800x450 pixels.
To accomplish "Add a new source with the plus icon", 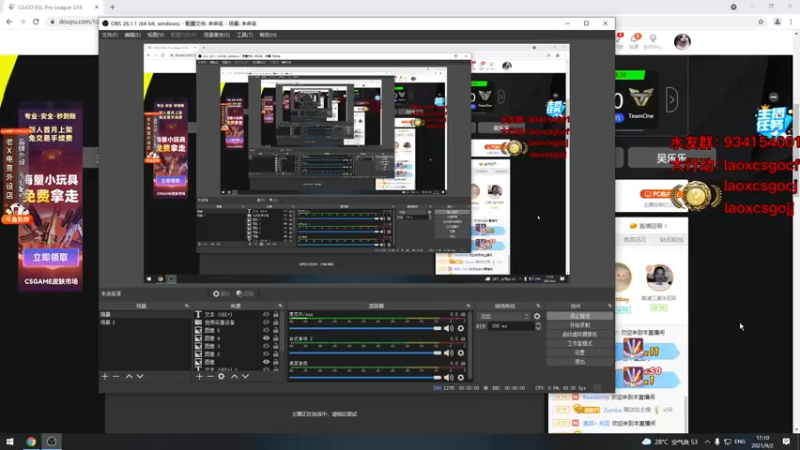I will 199,377.
